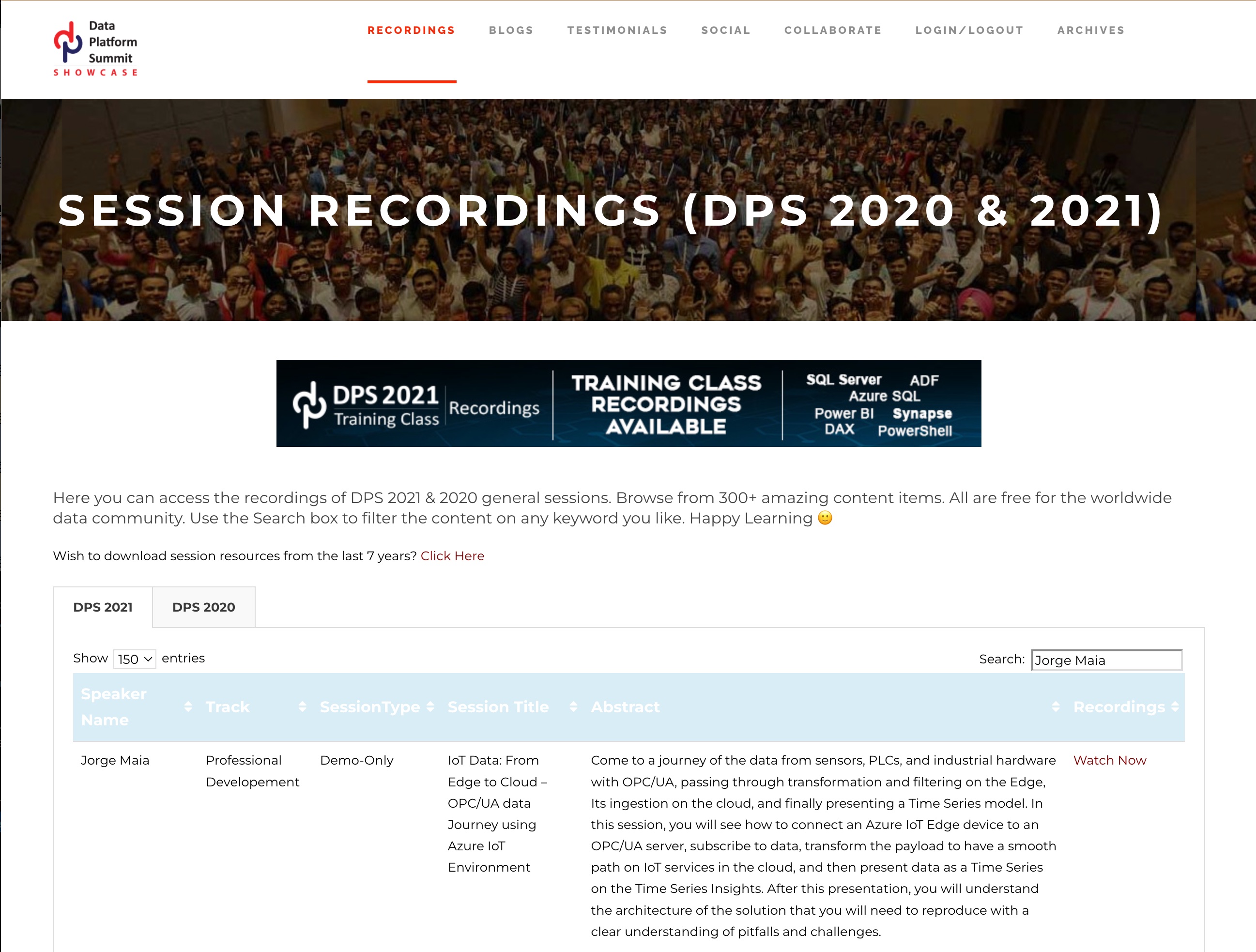Open the Recordings nav item
Viewport: 1256px width, 952px height.
click(x=411, y=31)
